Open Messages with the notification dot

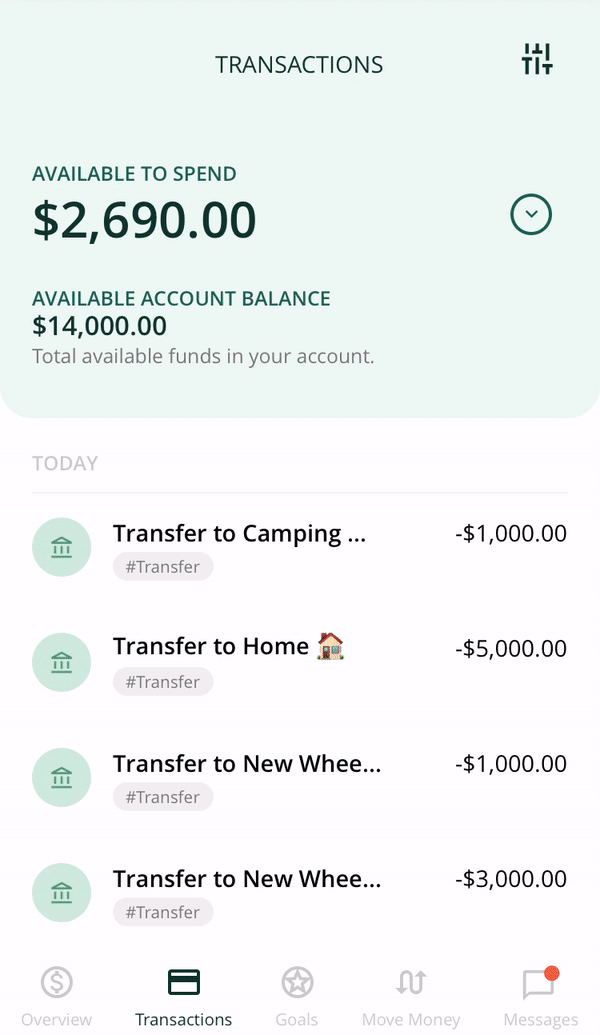pyautogui.click(x=541, y=997)
